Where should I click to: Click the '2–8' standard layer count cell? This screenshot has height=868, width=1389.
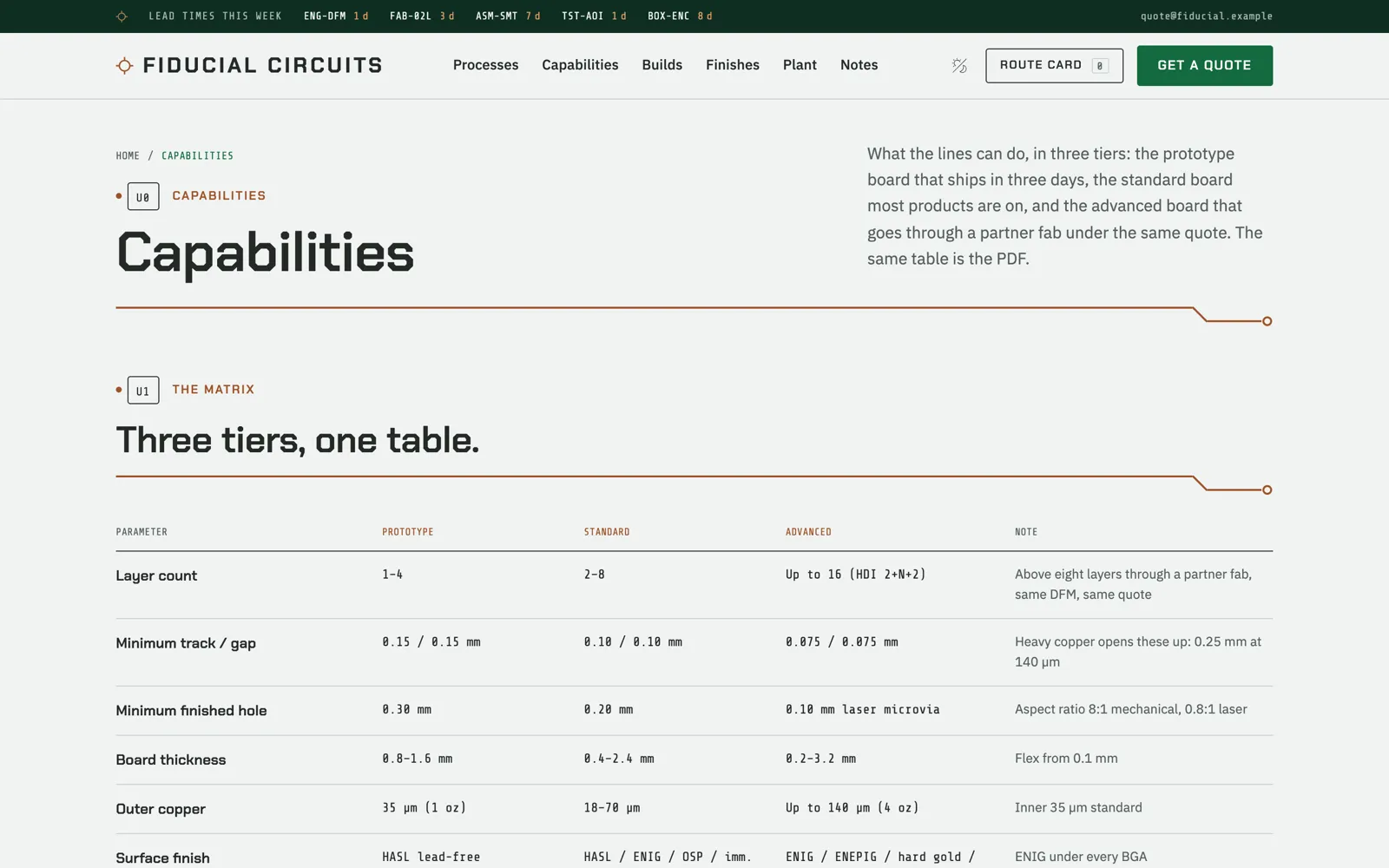click(594, 575)
